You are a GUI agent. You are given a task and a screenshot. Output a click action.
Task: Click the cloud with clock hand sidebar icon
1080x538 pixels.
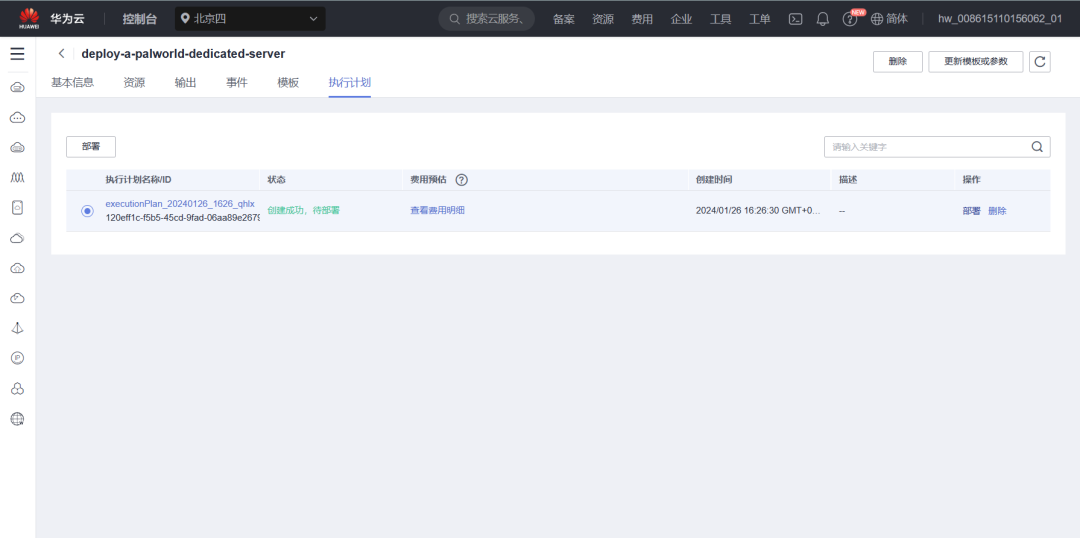pos(18,298)
